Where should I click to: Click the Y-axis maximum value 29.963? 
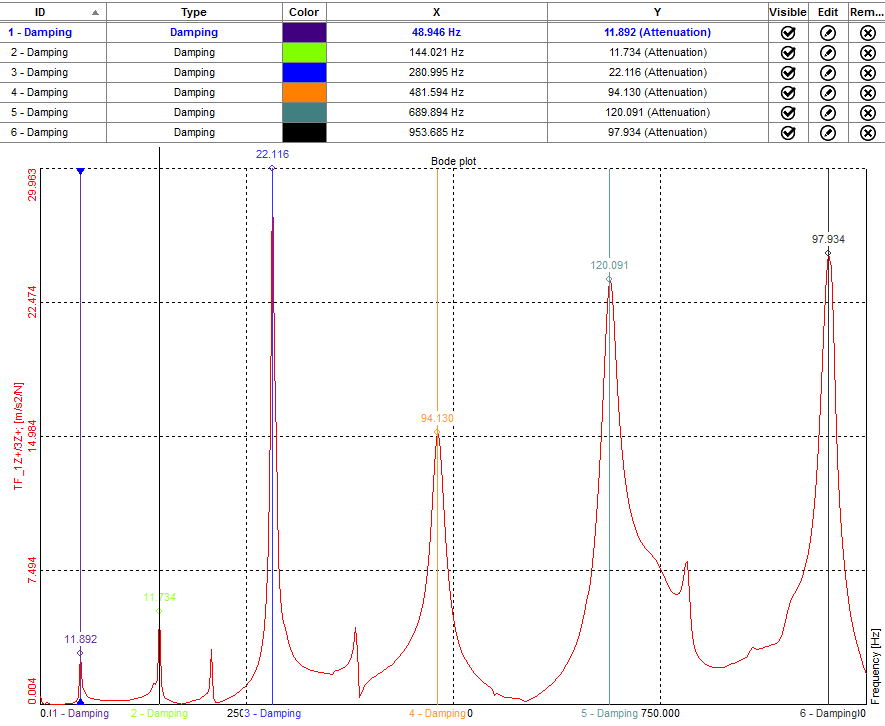[x=32, y=185]
